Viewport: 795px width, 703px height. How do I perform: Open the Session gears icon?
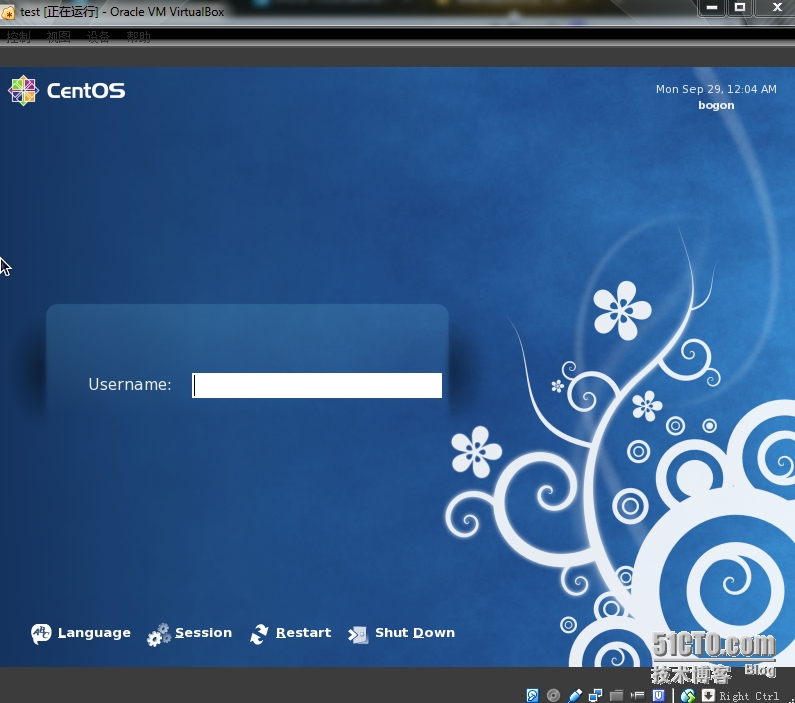click(159, 635)
